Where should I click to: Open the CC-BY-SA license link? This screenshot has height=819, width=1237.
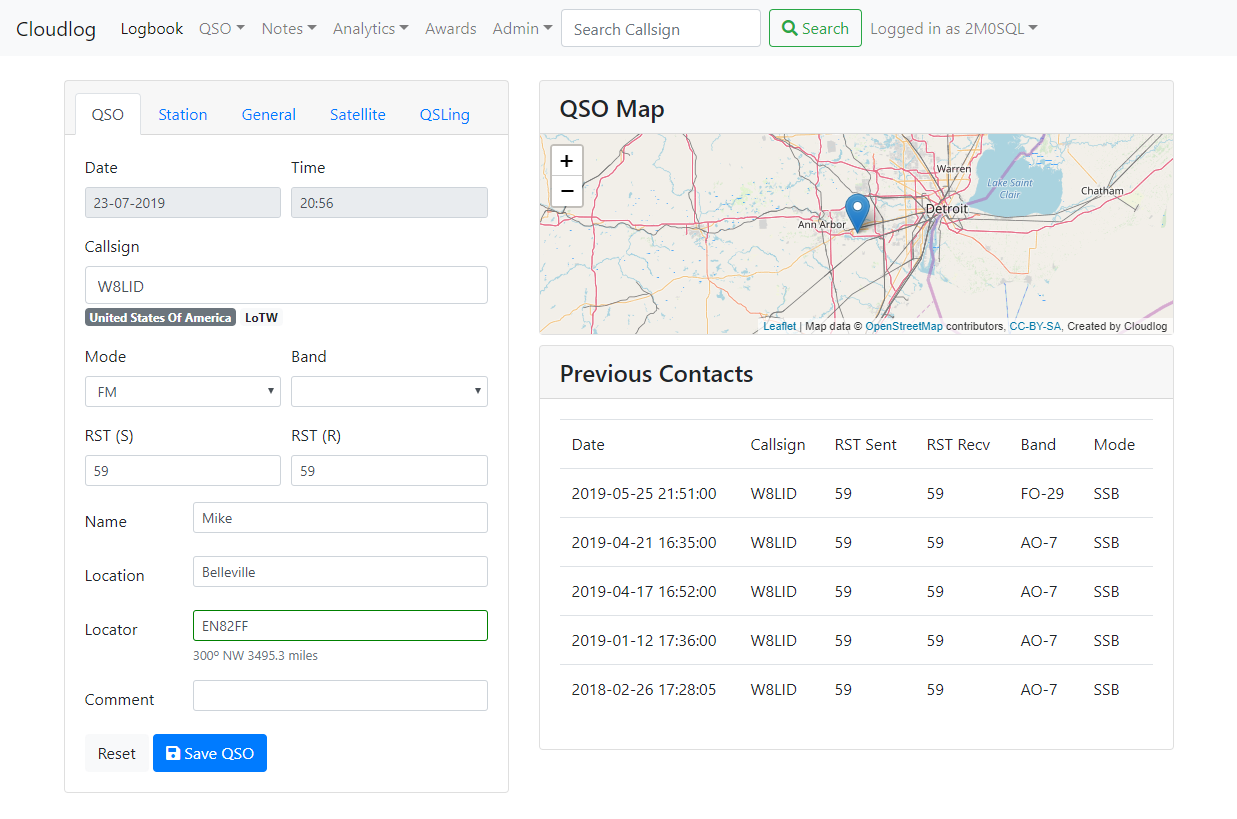click(x=1035, y=326)
